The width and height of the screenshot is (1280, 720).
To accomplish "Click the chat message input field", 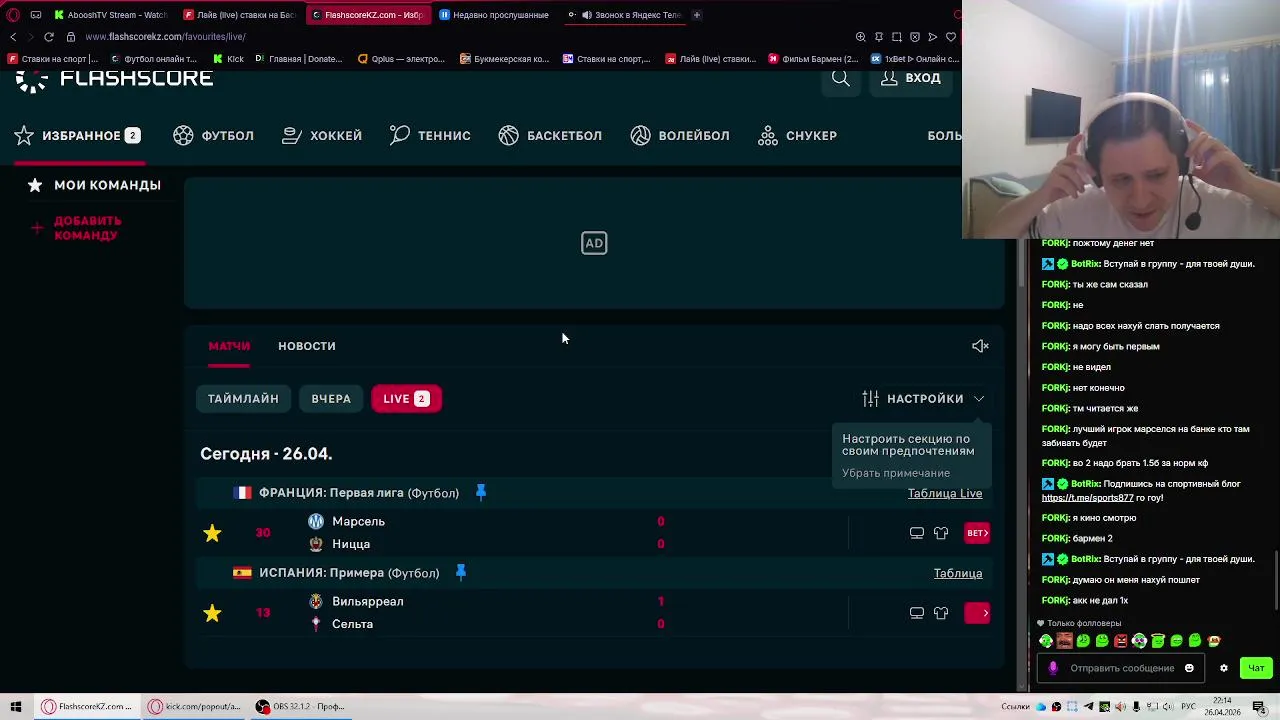I will (1121, 668).
